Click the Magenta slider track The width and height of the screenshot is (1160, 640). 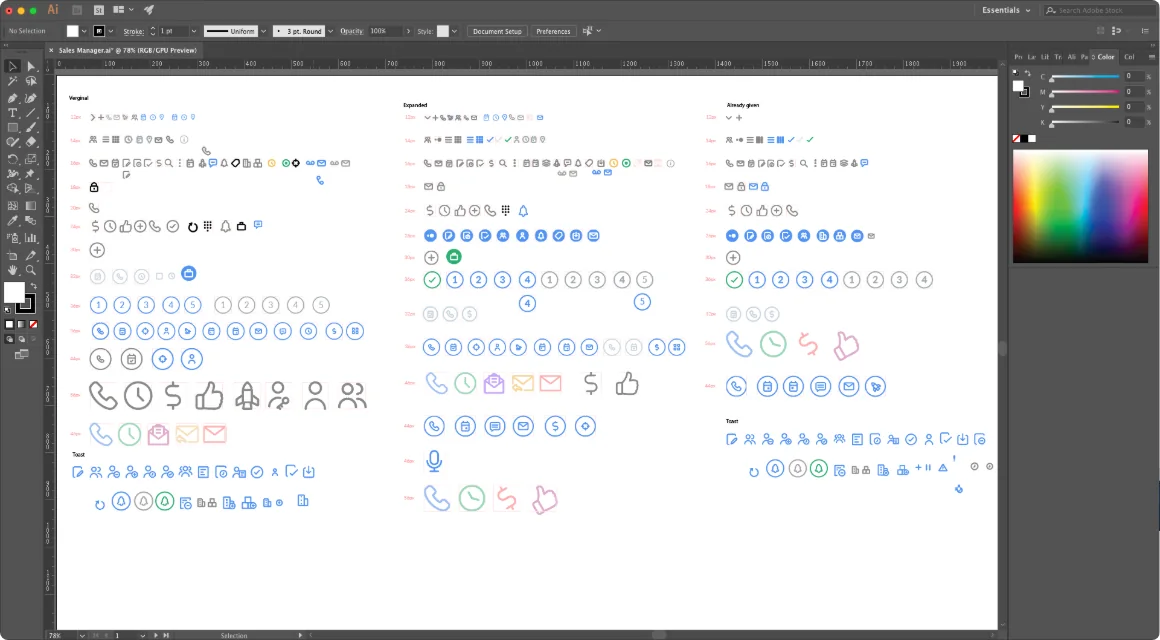[1085, 92]
